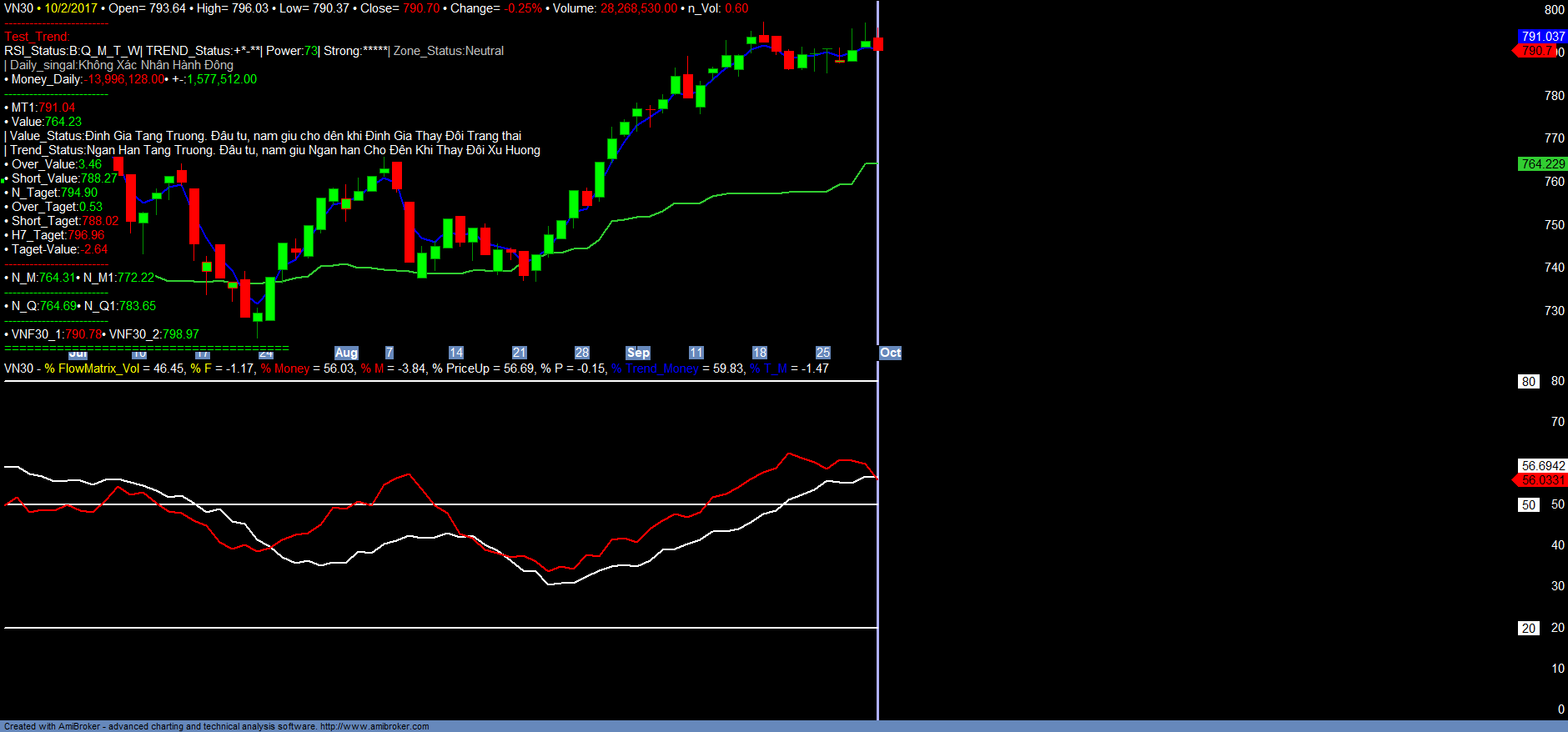Click the VN30 symbol in the header
Image resolution: width=1568 pixels, height=732 pixels.
tap(18, 8)
